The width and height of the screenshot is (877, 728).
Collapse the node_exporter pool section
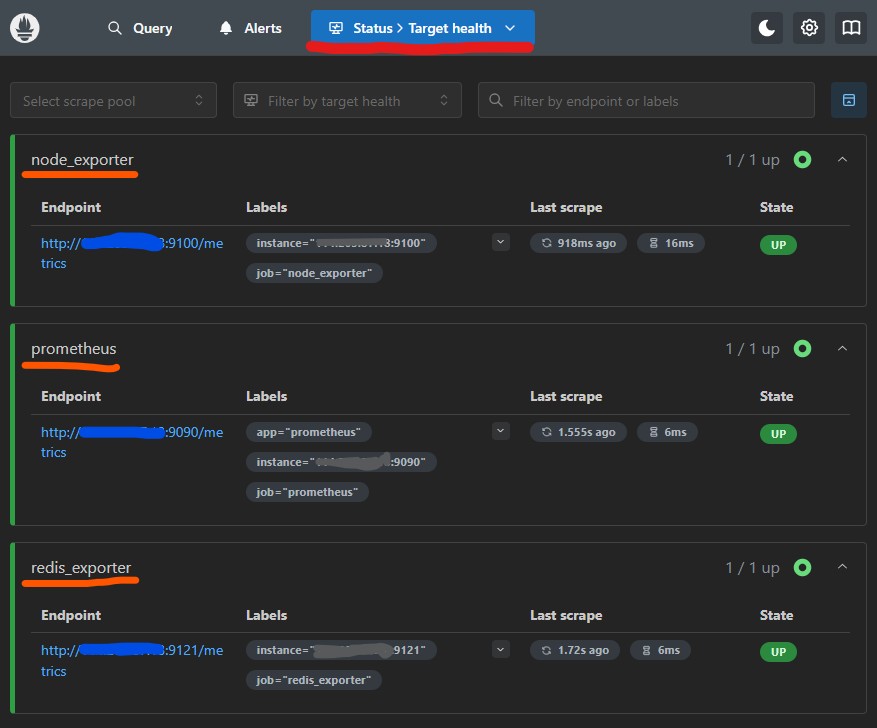842,160
